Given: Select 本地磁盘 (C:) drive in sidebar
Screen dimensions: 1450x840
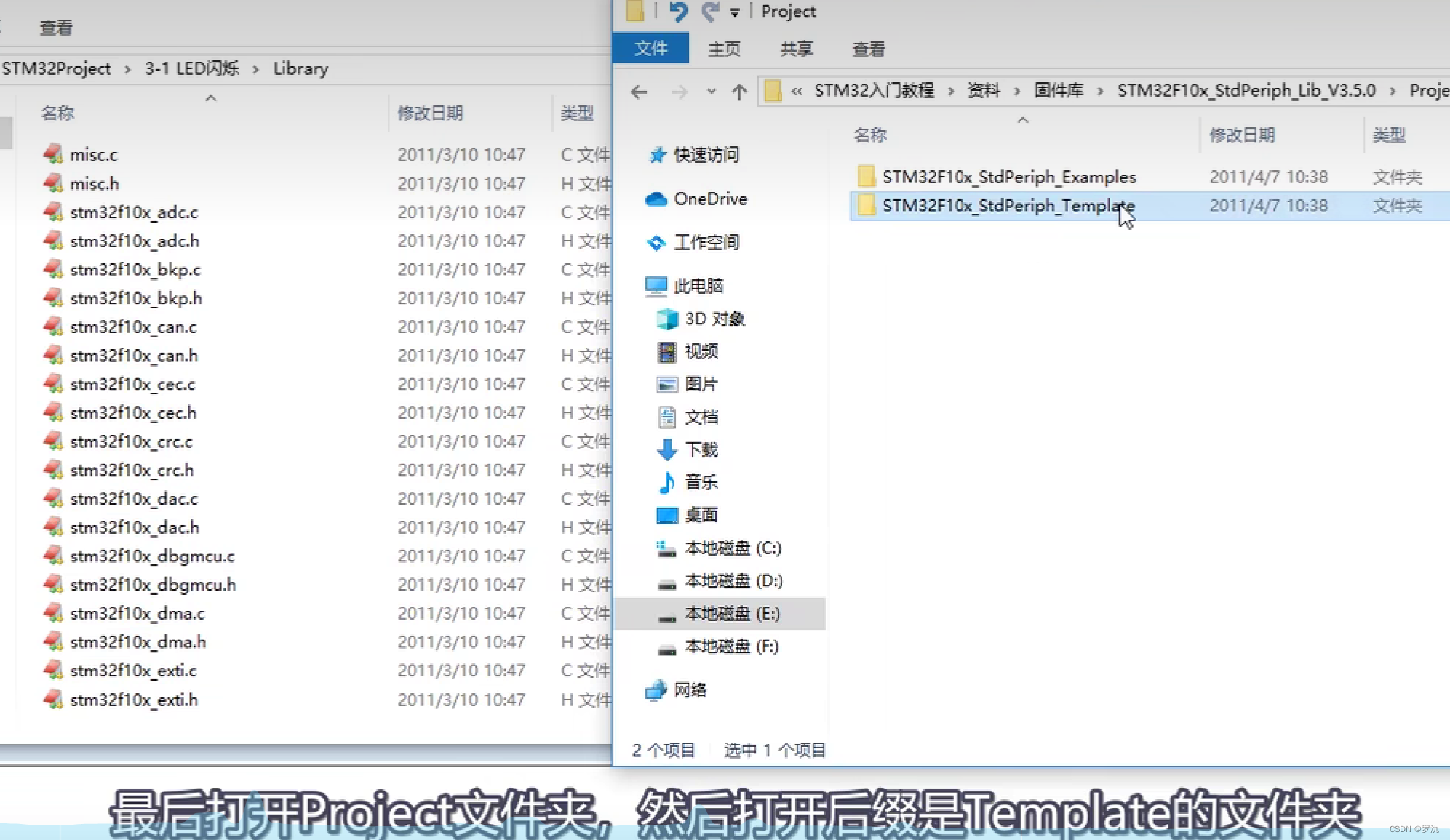Looking at the screenshot, I should click(732, 548).
